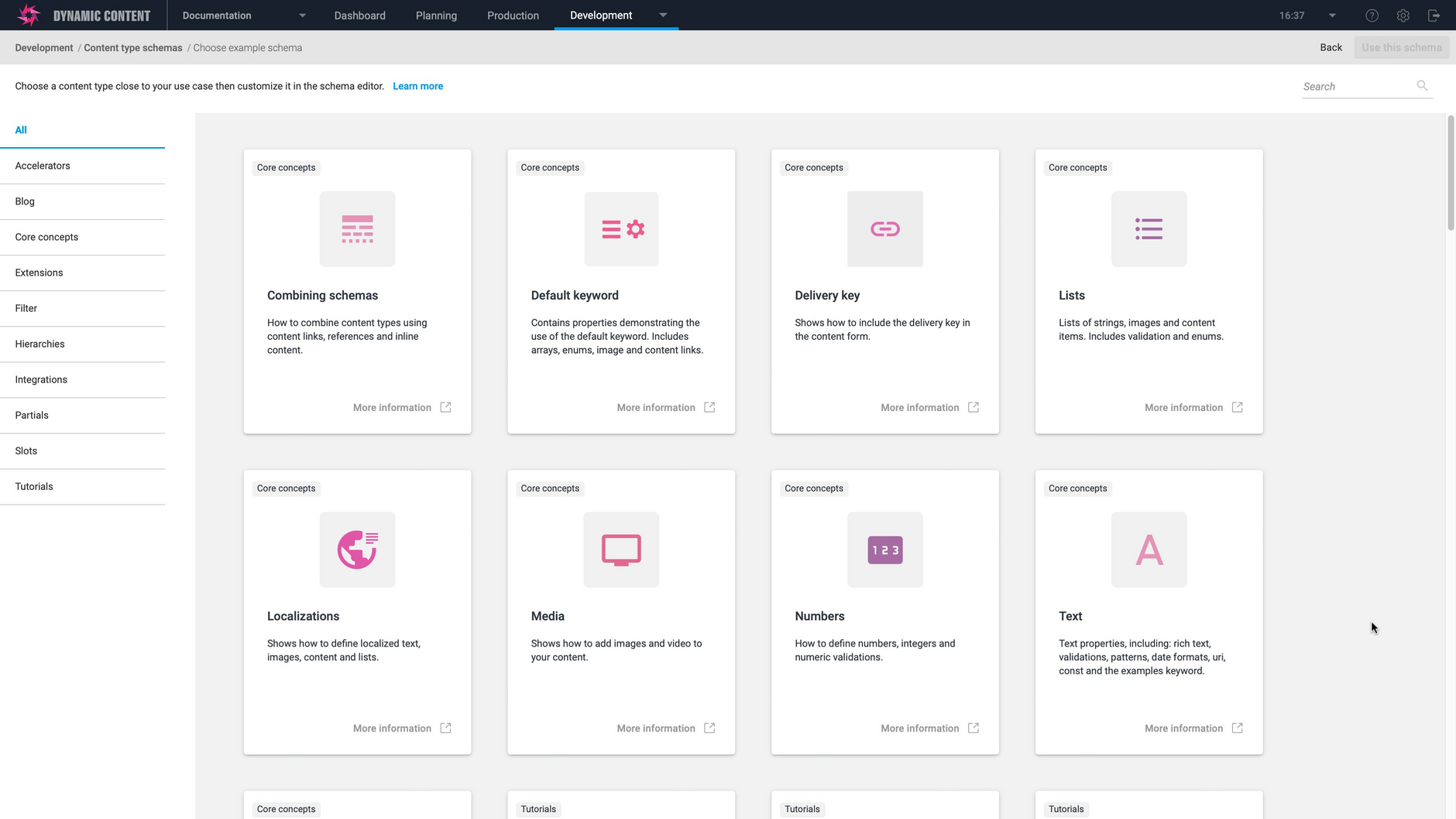1456x819 pixels.
Task: Open external link icon for Default keyword
Action: tap(709, 407)
